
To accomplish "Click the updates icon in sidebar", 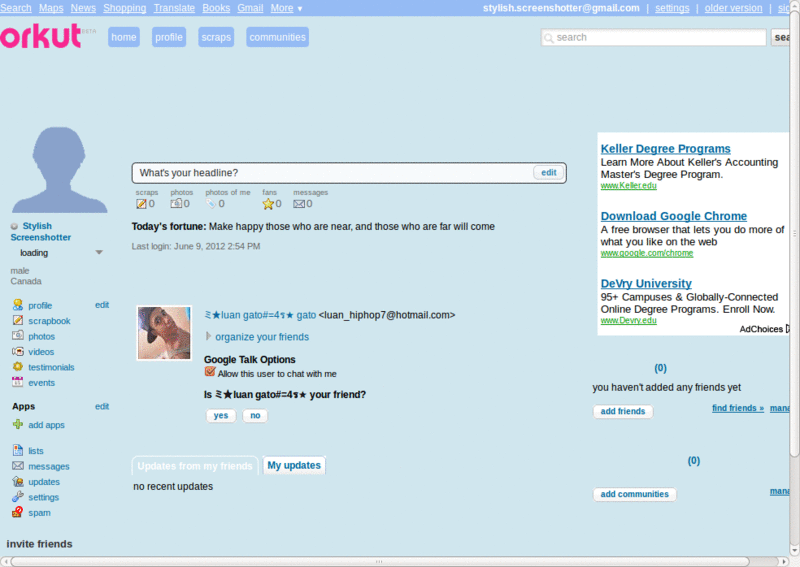I will point(18,481).
